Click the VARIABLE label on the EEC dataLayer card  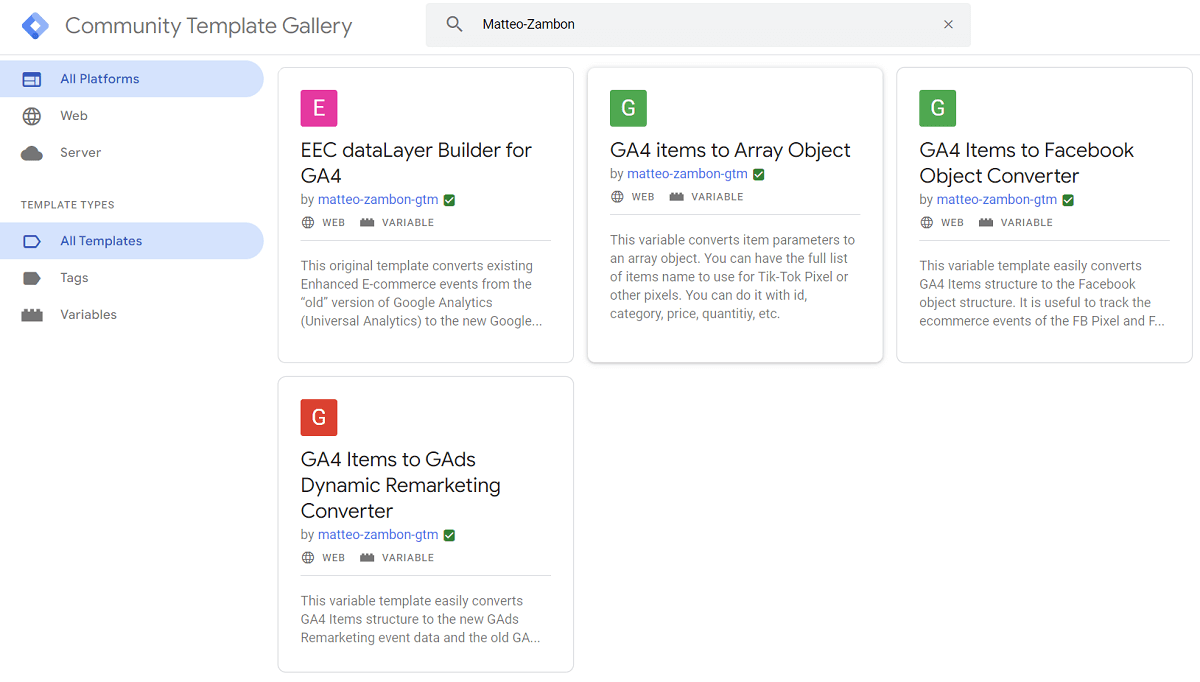tap(408, 223)
